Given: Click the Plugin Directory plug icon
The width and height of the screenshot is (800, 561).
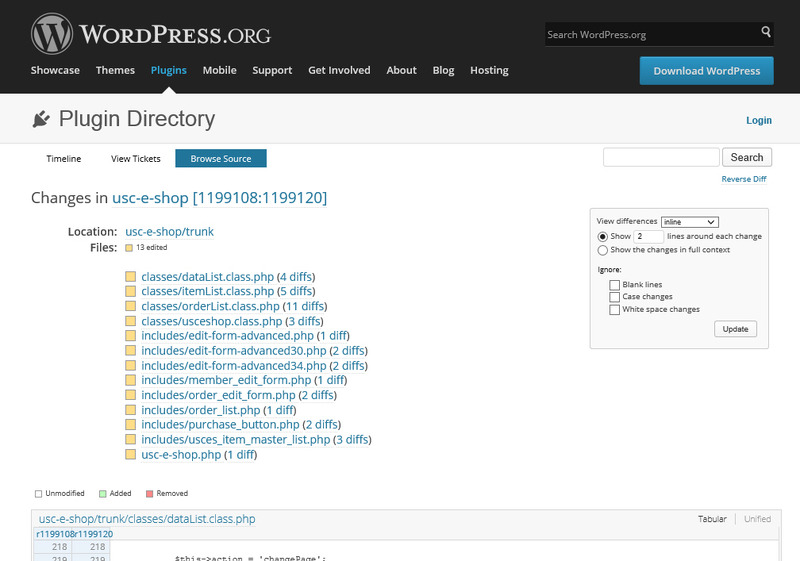Looking at the screenshot, I should click(41, 120).
